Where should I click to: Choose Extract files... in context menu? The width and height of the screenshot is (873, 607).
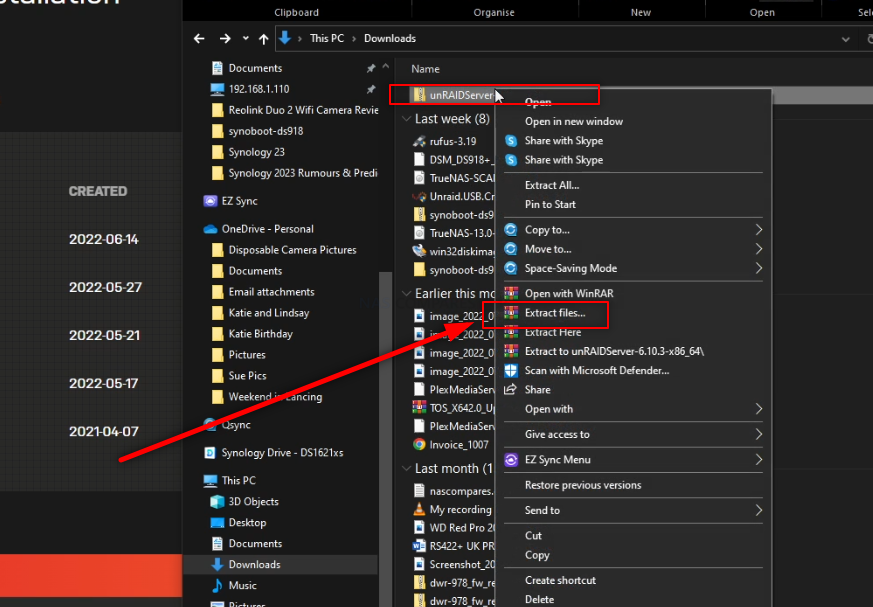(x=555, y=313)
